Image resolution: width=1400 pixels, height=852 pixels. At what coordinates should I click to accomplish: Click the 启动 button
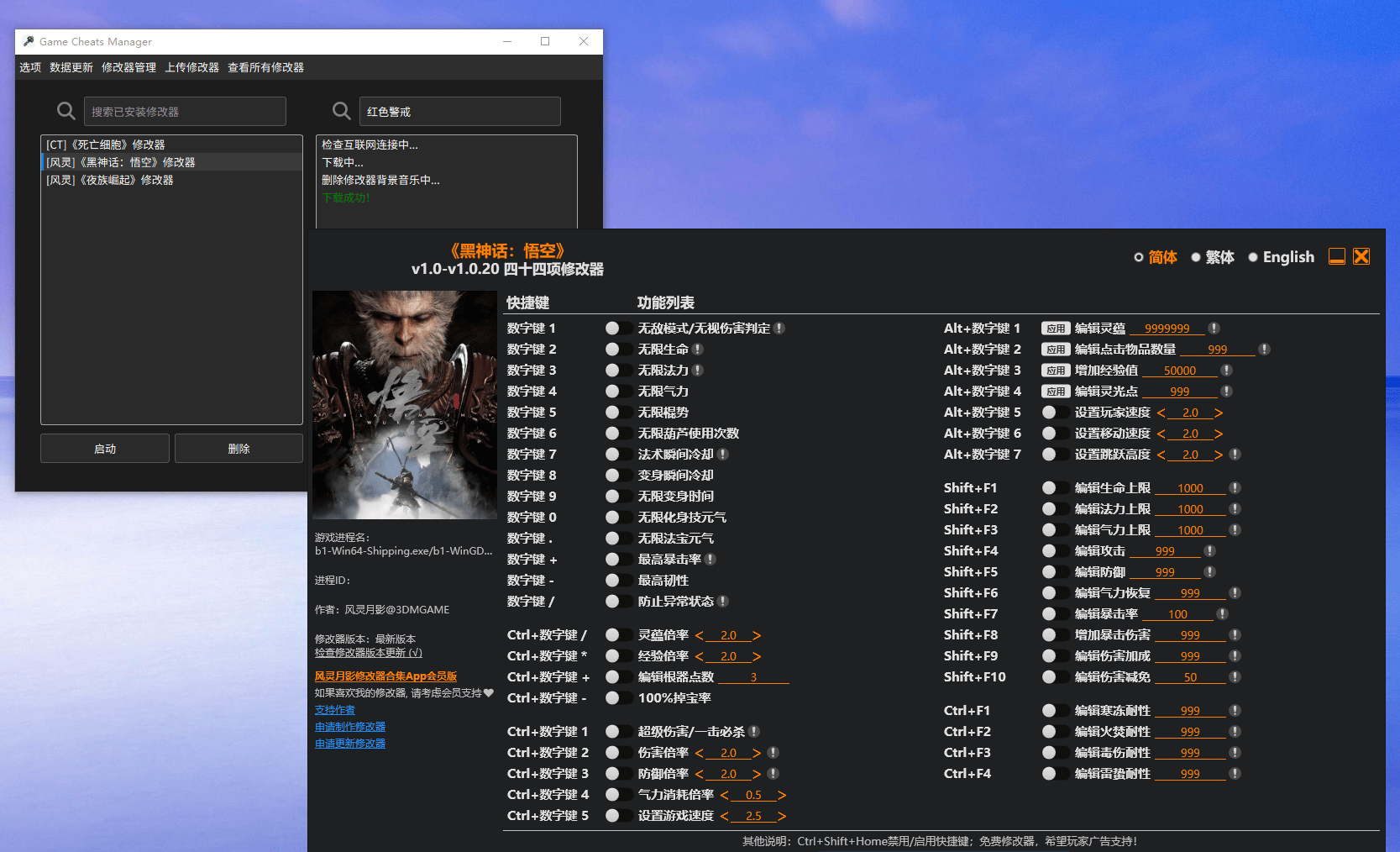[x=105, y=449]
